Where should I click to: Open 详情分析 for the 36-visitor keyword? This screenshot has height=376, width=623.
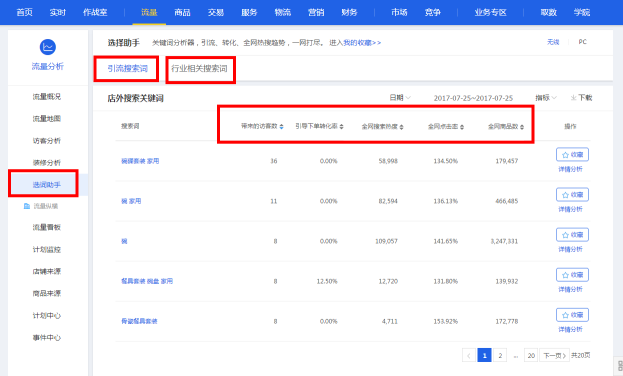[x=570, y=169]
